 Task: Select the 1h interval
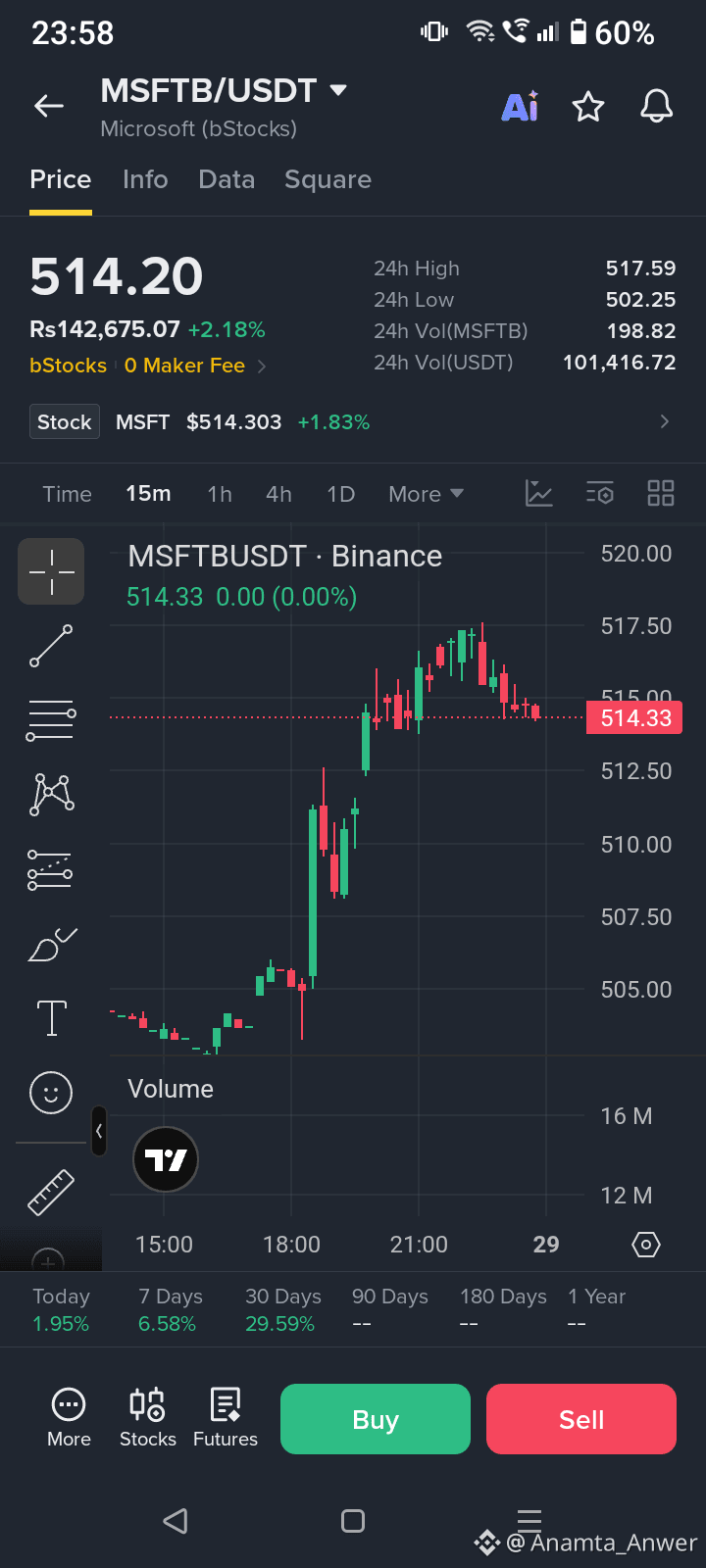(220, 494)
